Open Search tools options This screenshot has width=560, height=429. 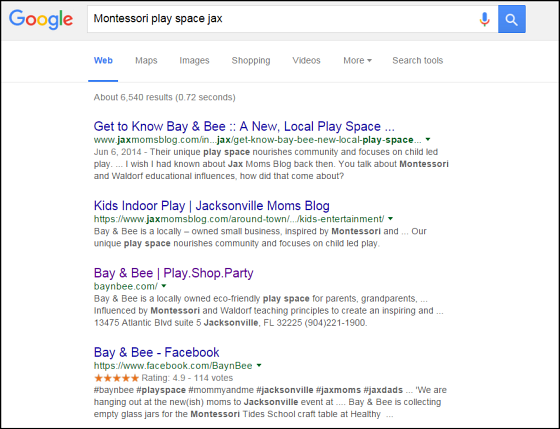pyautogui.click(x=418, y=60)
